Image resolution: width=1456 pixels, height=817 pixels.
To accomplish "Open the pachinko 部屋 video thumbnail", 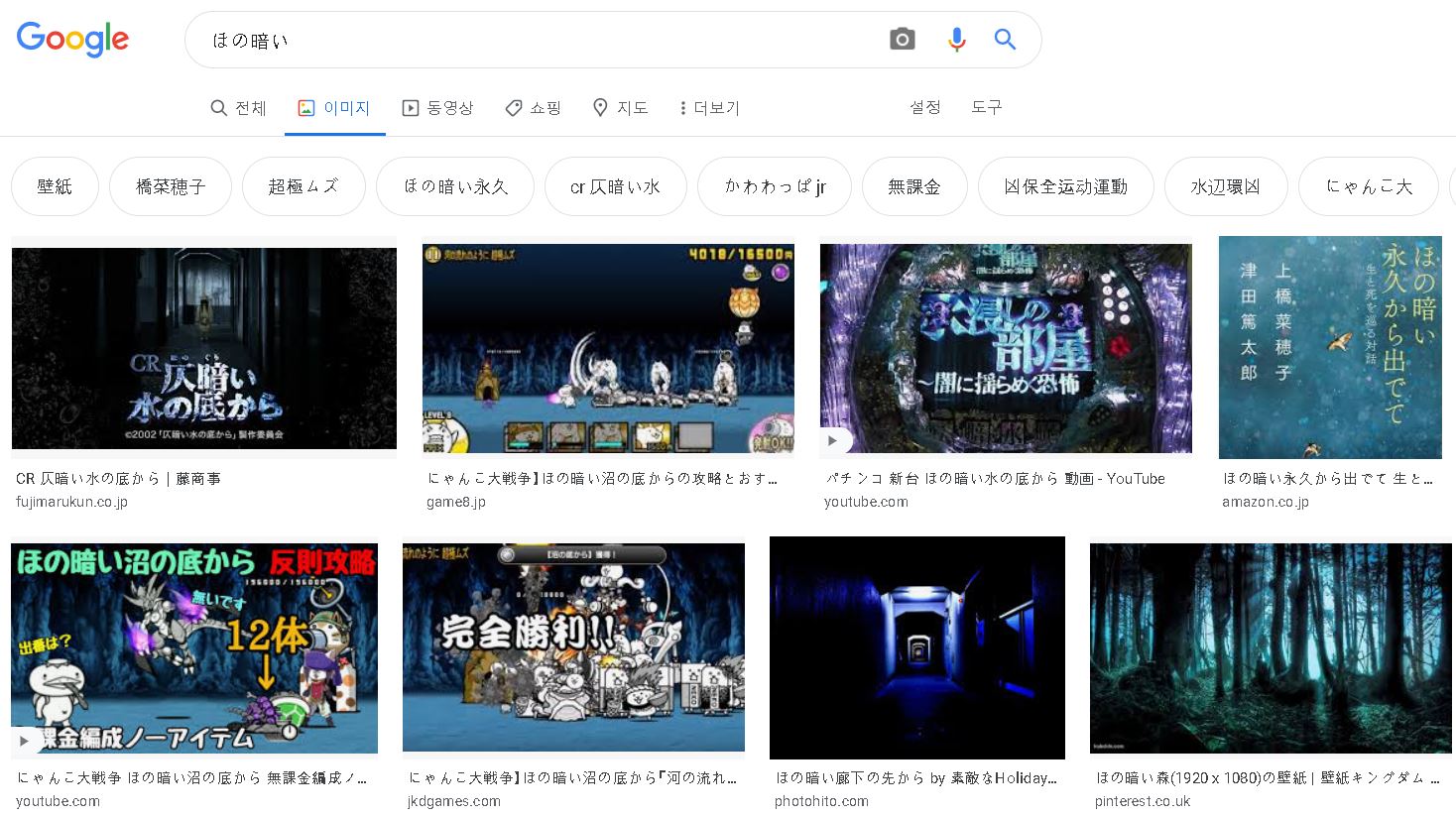I will click(x=1006, y=348).
